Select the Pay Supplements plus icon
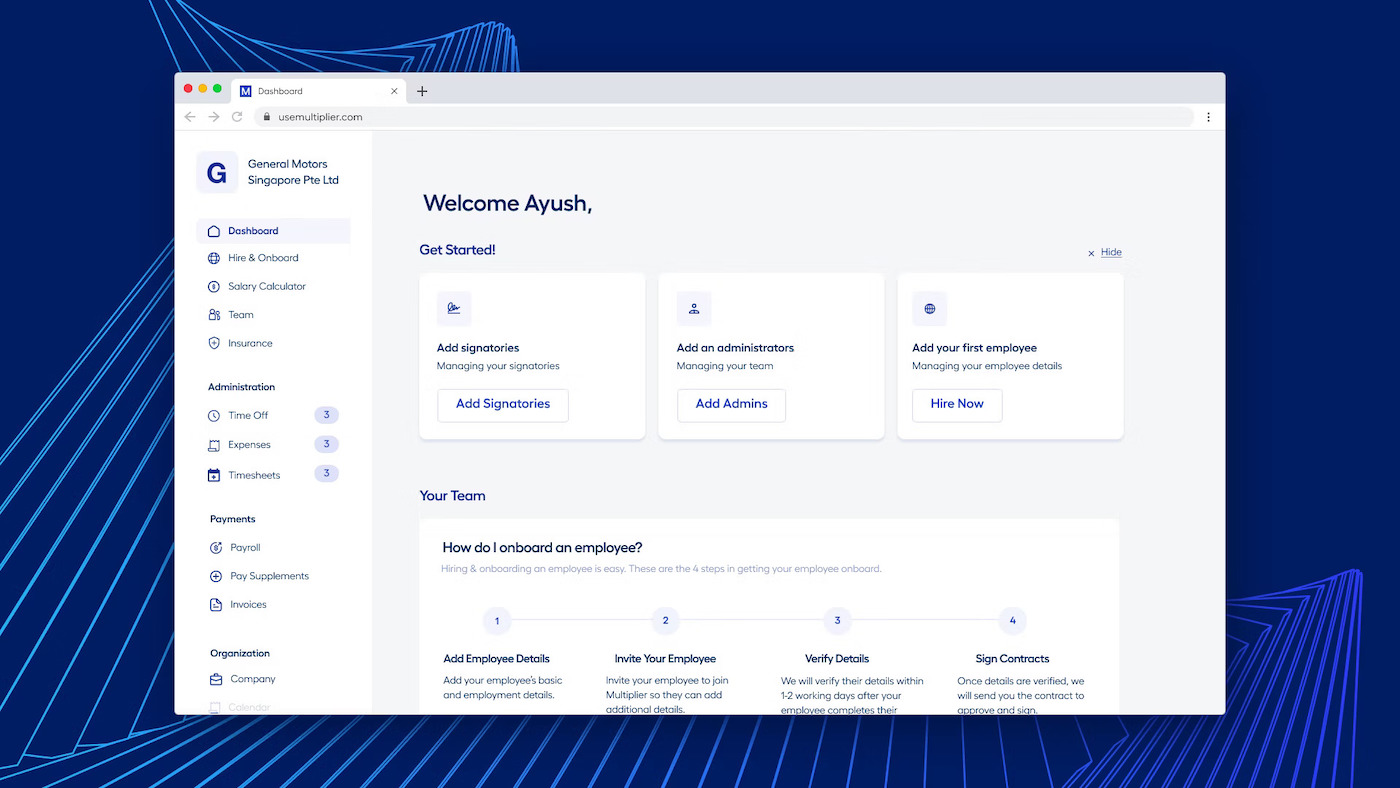Screen dimensions: 1400x788 coord(213,576)
